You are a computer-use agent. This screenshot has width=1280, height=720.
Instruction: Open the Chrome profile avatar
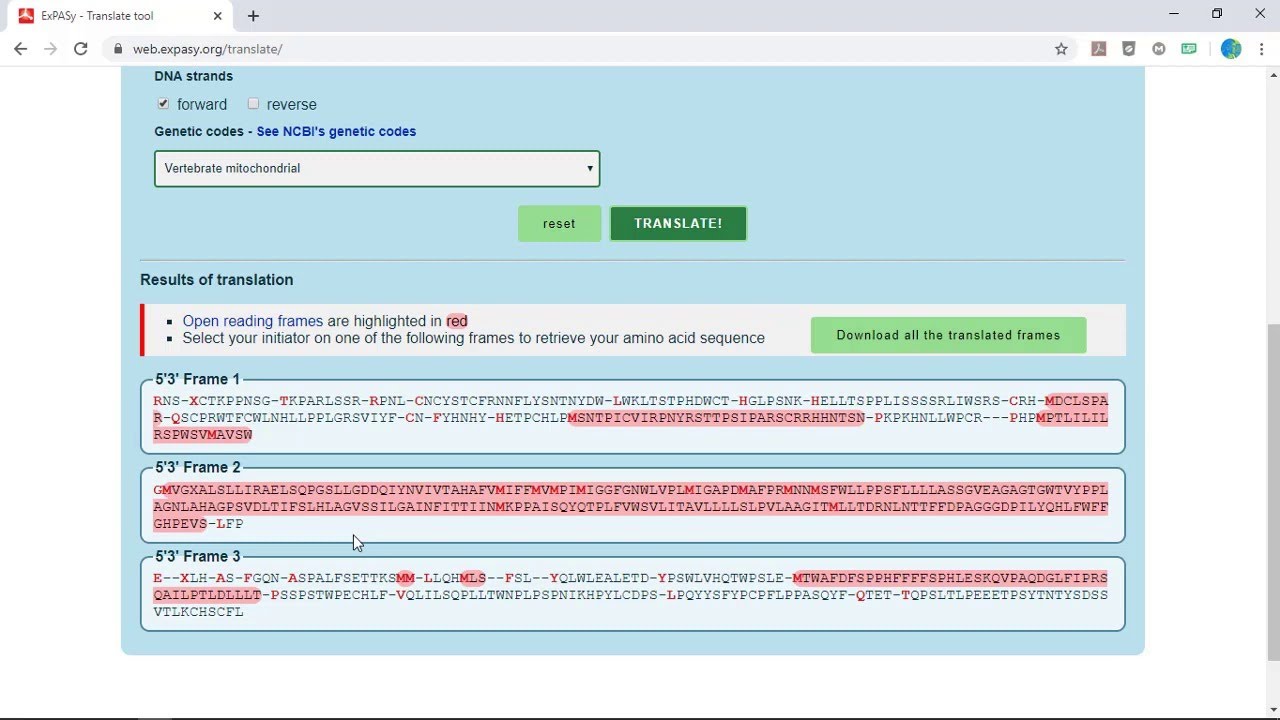(1231, 48)
